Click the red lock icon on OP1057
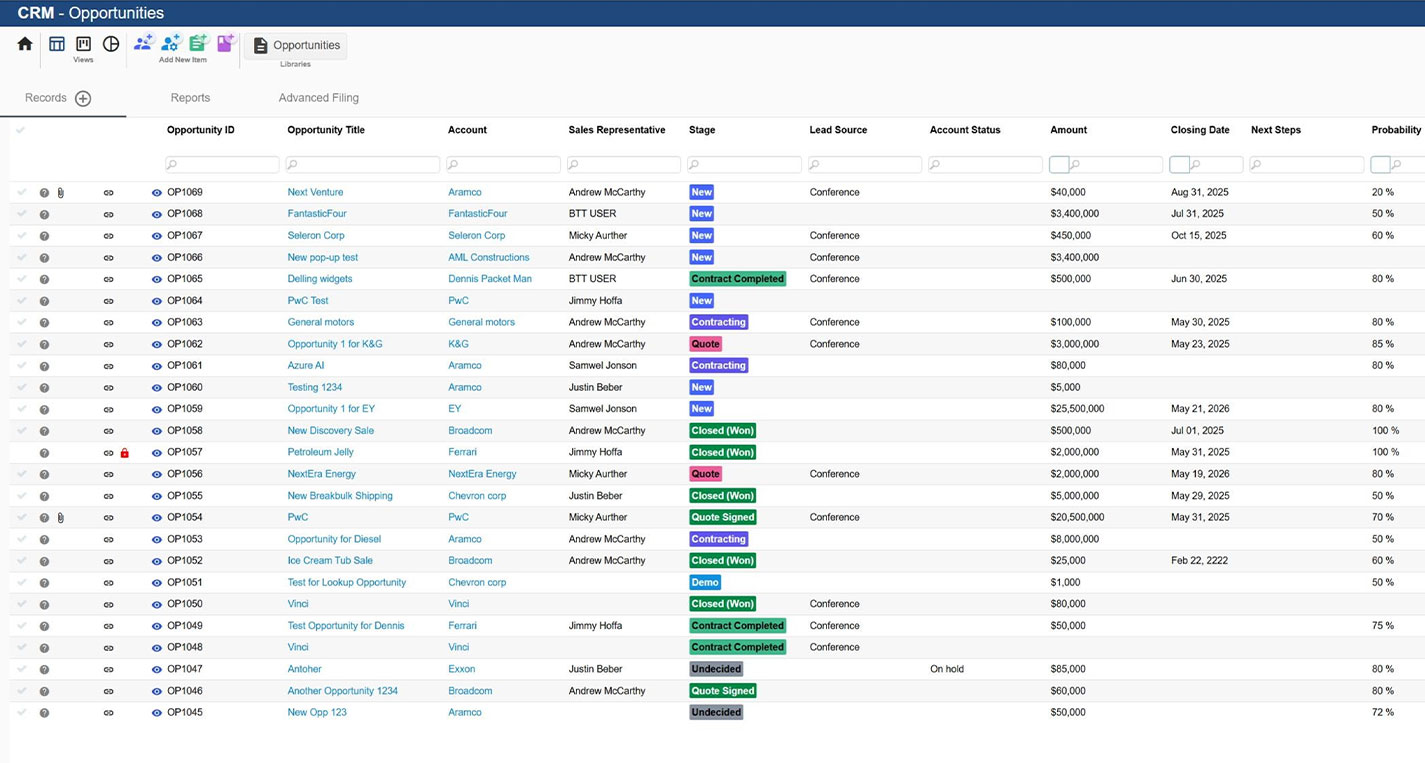 coord(125,453)
